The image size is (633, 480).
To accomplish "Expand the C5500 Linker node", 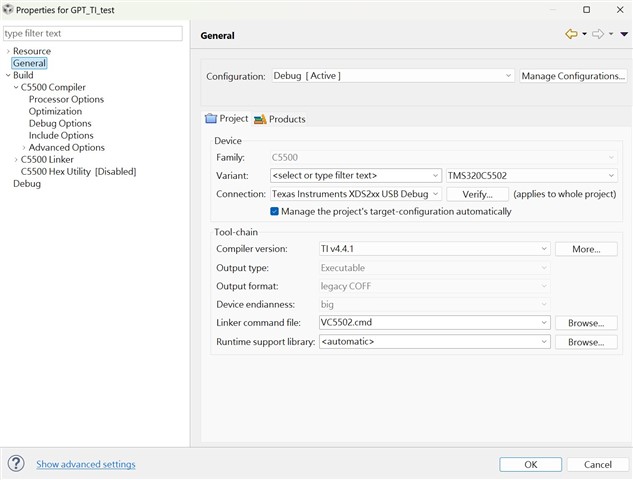I will pyautogui.click(x=16, y=160).
